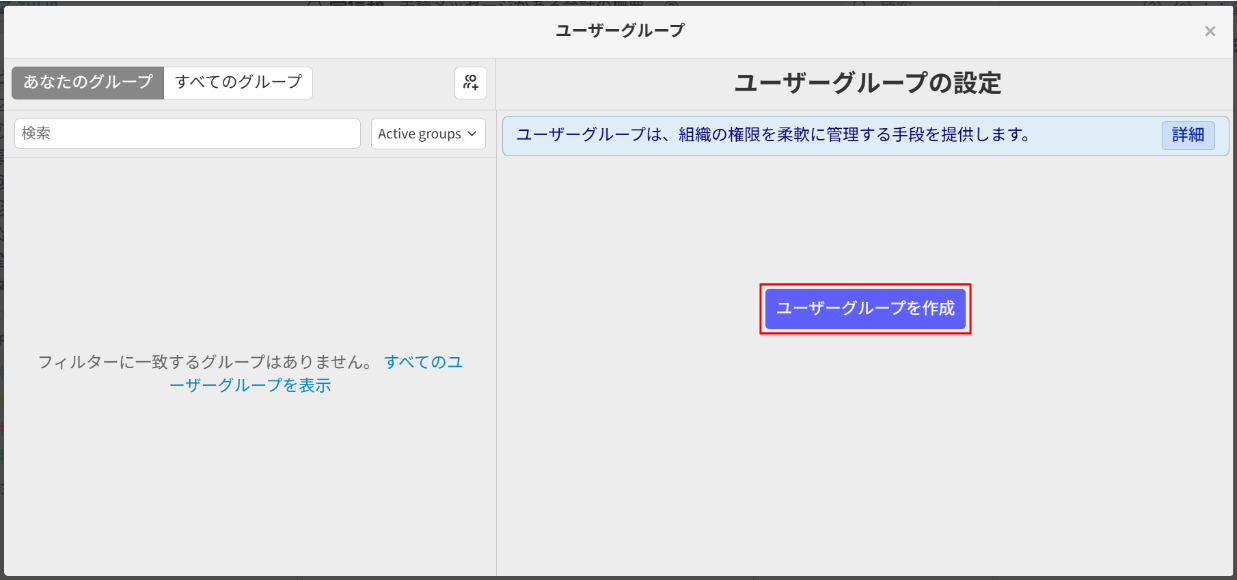Image resolution: width=1237 pixels, height=580 pixels.
Task: Focus the 検索 search field
Action: (x=187, y=134)
